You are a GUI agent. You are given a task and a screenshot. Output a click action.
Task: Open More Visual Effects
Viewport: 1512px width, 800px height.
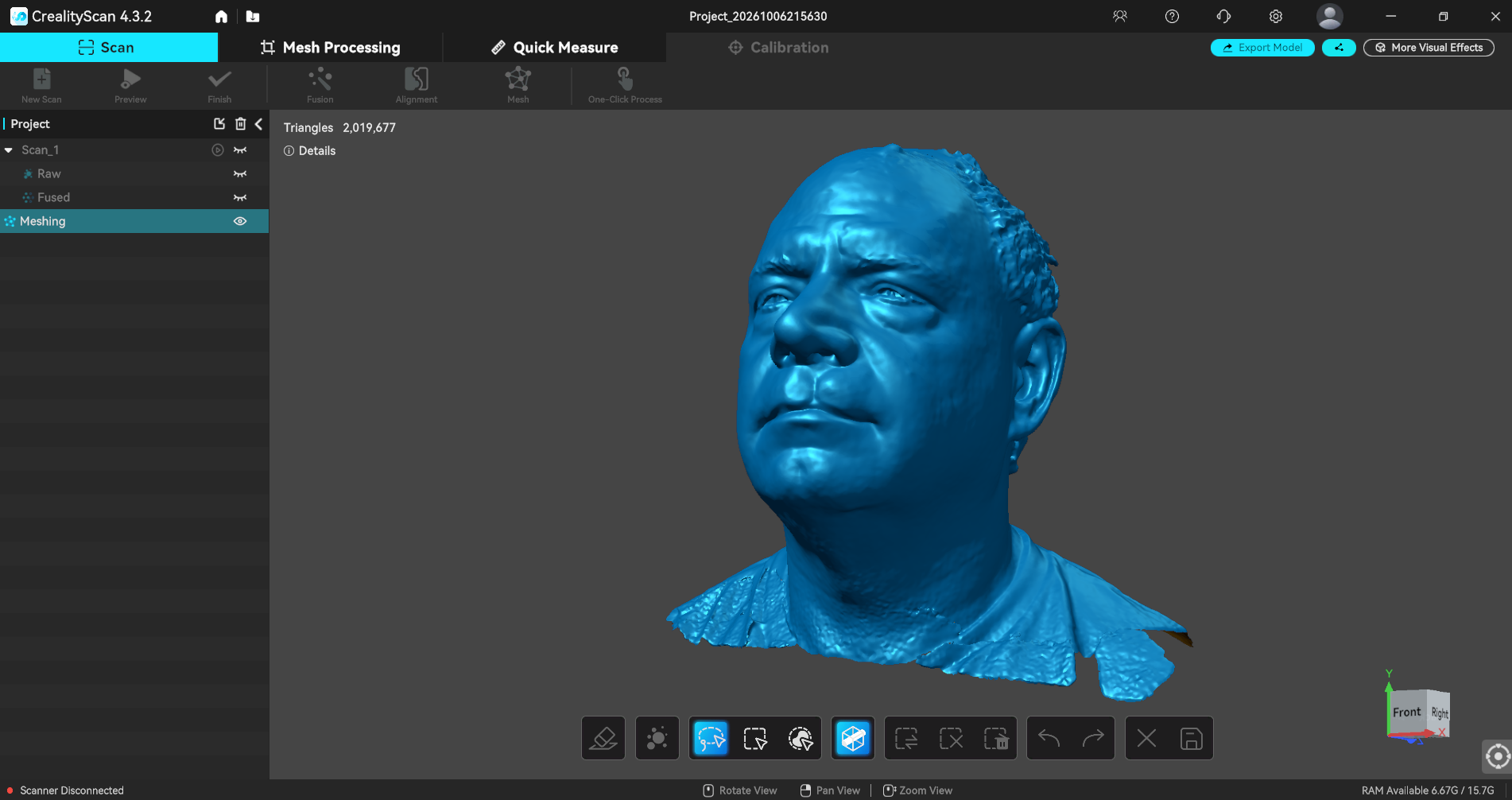[1429, 48]
